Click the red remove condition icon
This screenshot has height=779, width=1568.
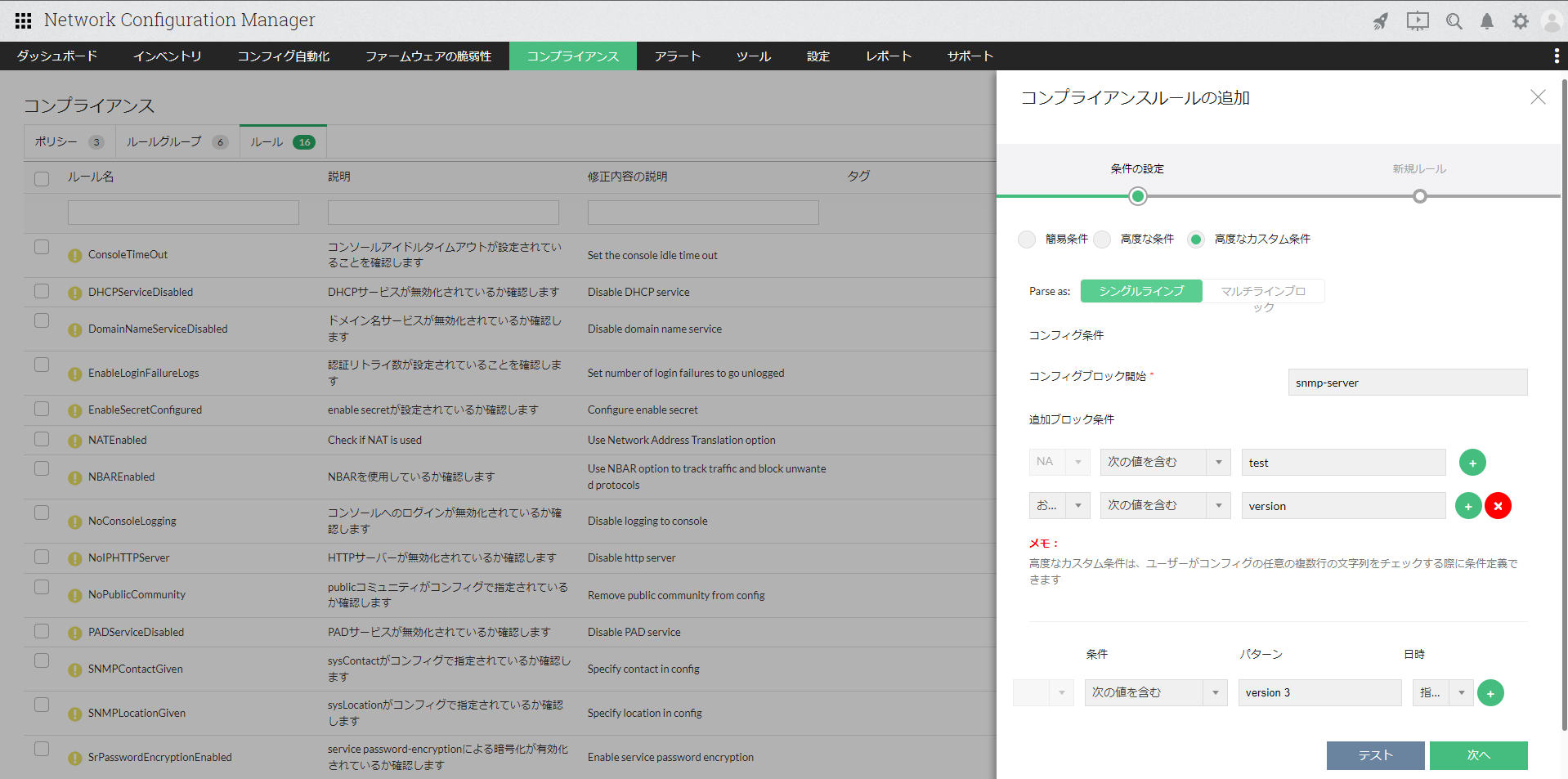tap(1498, 506)
